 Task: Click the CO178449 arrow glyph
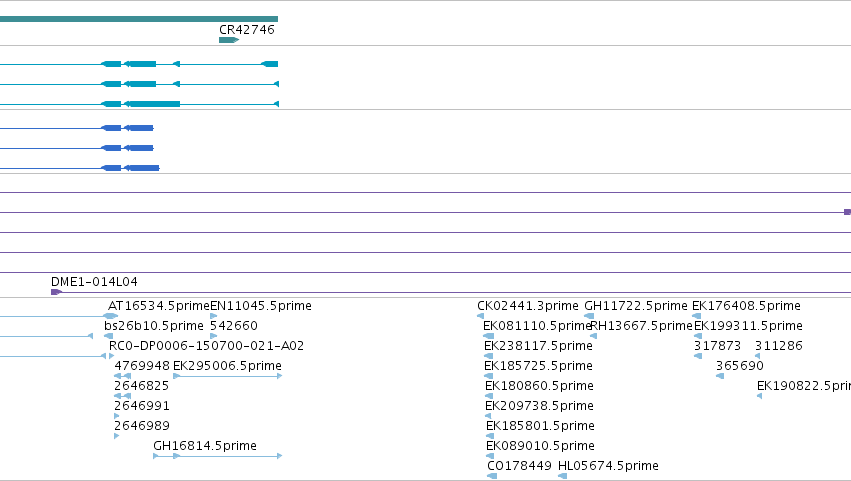click(492, 476)
